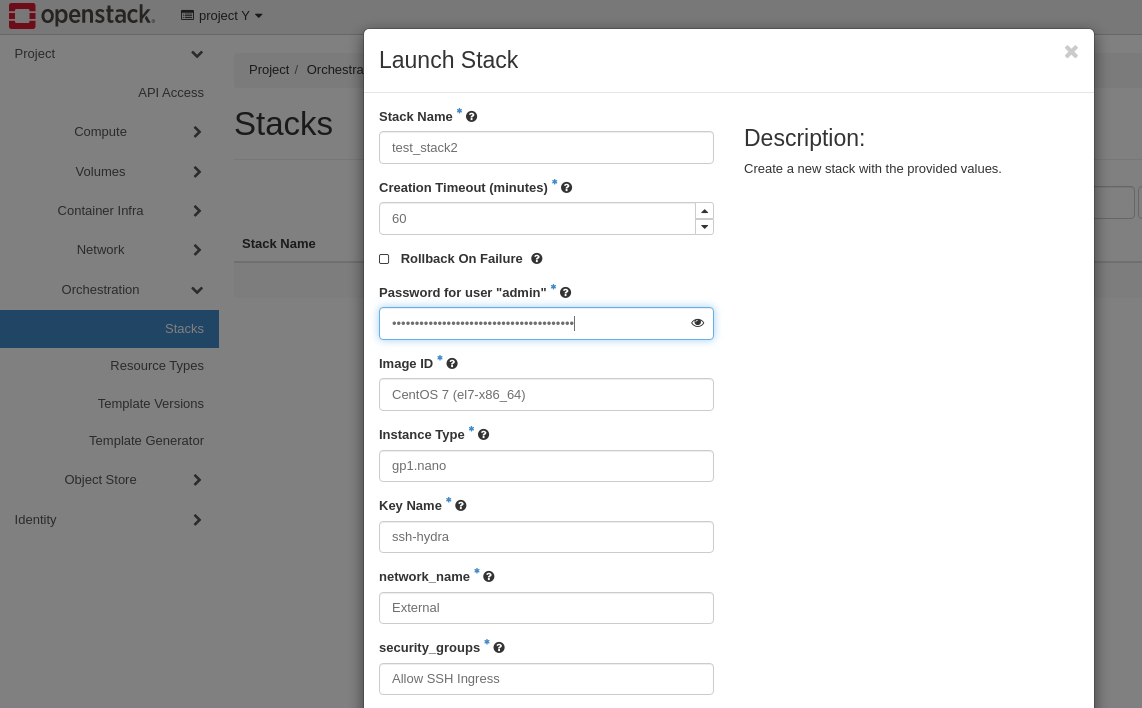Viewport: 1142px width, 708px height.
Task: Close the Launch Stack dialog
Action: pyautogui.click(x=1071, y=52)
